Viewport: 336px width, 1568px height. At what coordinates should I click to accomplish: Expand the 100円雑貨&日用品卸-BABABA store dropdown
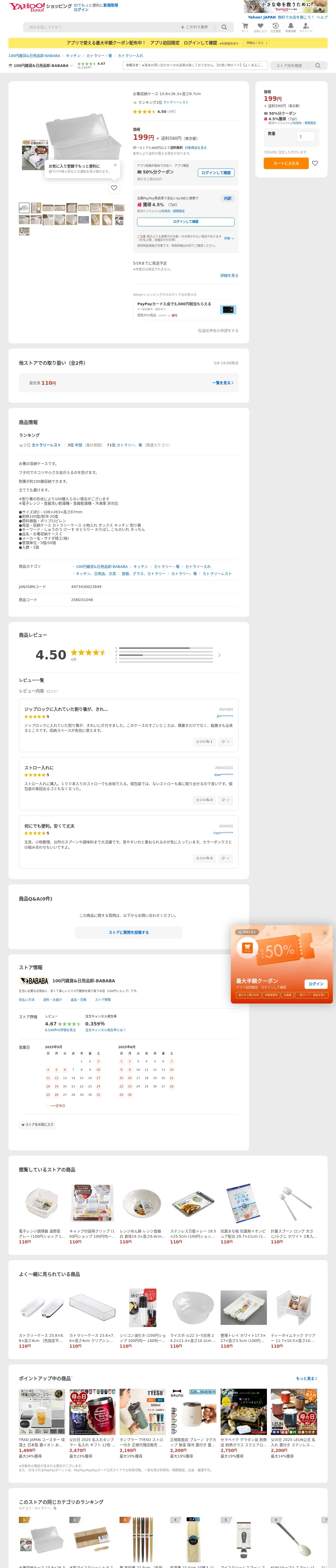(x=40, y=66)
